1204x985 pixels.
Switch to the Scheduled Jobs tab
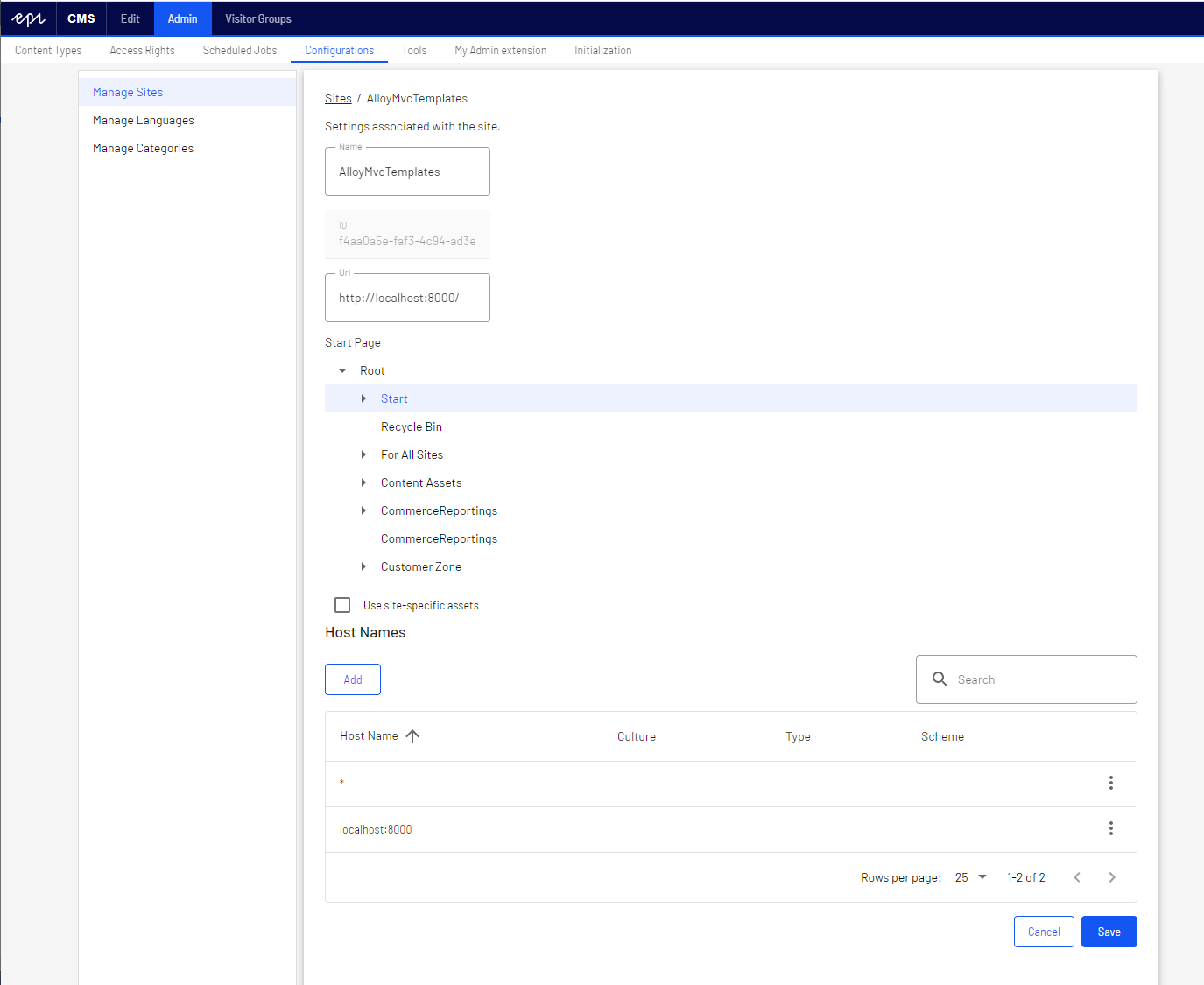point(240,50)
